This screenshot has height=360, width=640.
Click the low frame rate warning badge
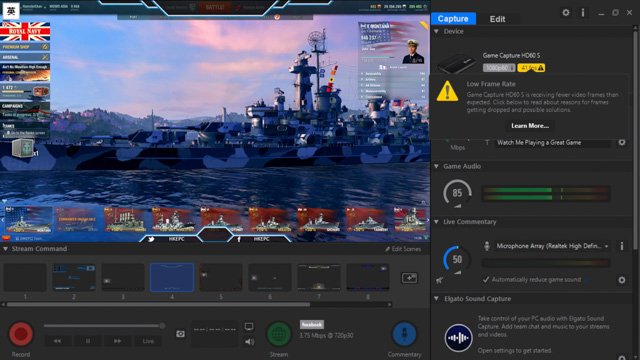coord(531,68)
